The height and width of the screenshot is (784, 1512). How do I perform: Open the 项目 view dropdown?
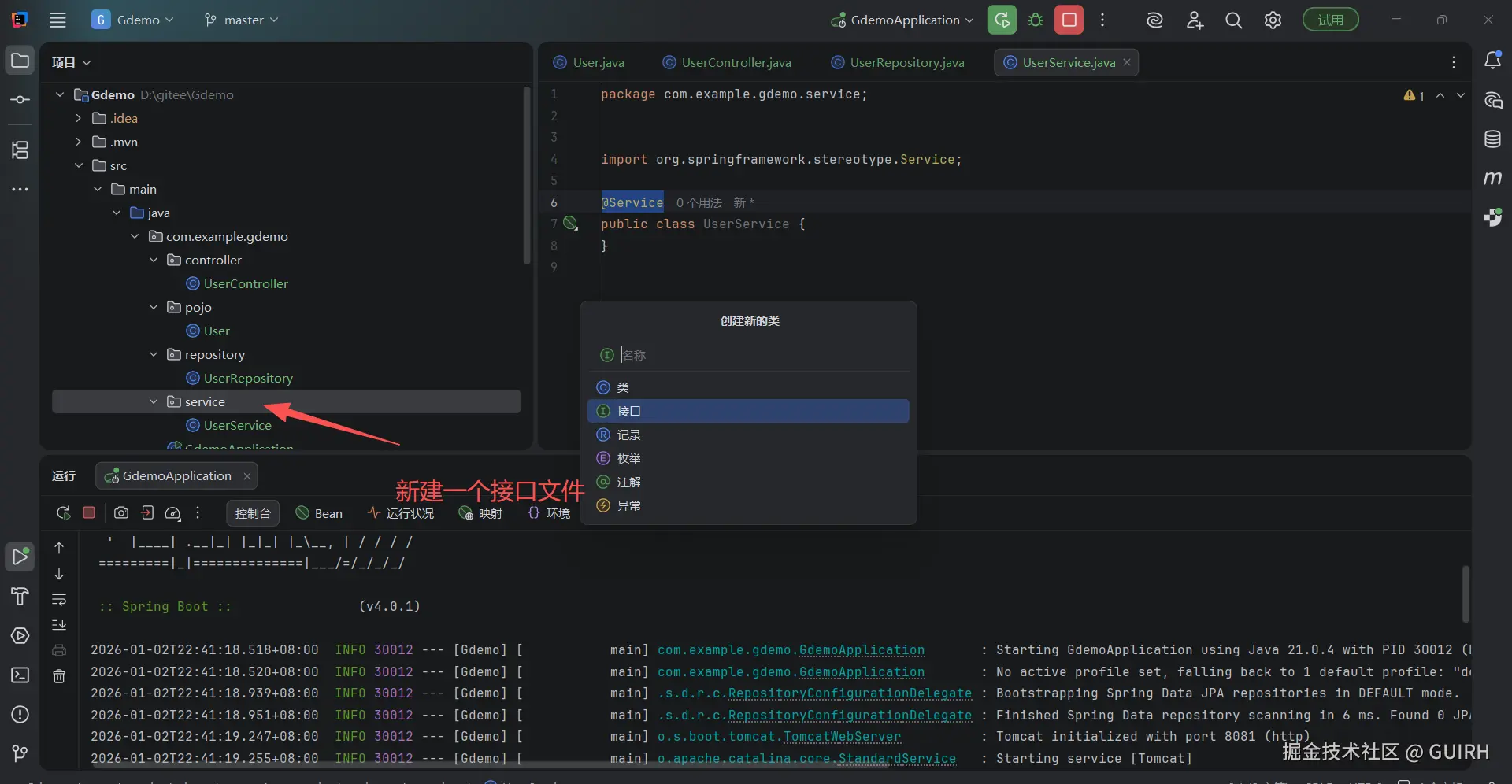71,62
